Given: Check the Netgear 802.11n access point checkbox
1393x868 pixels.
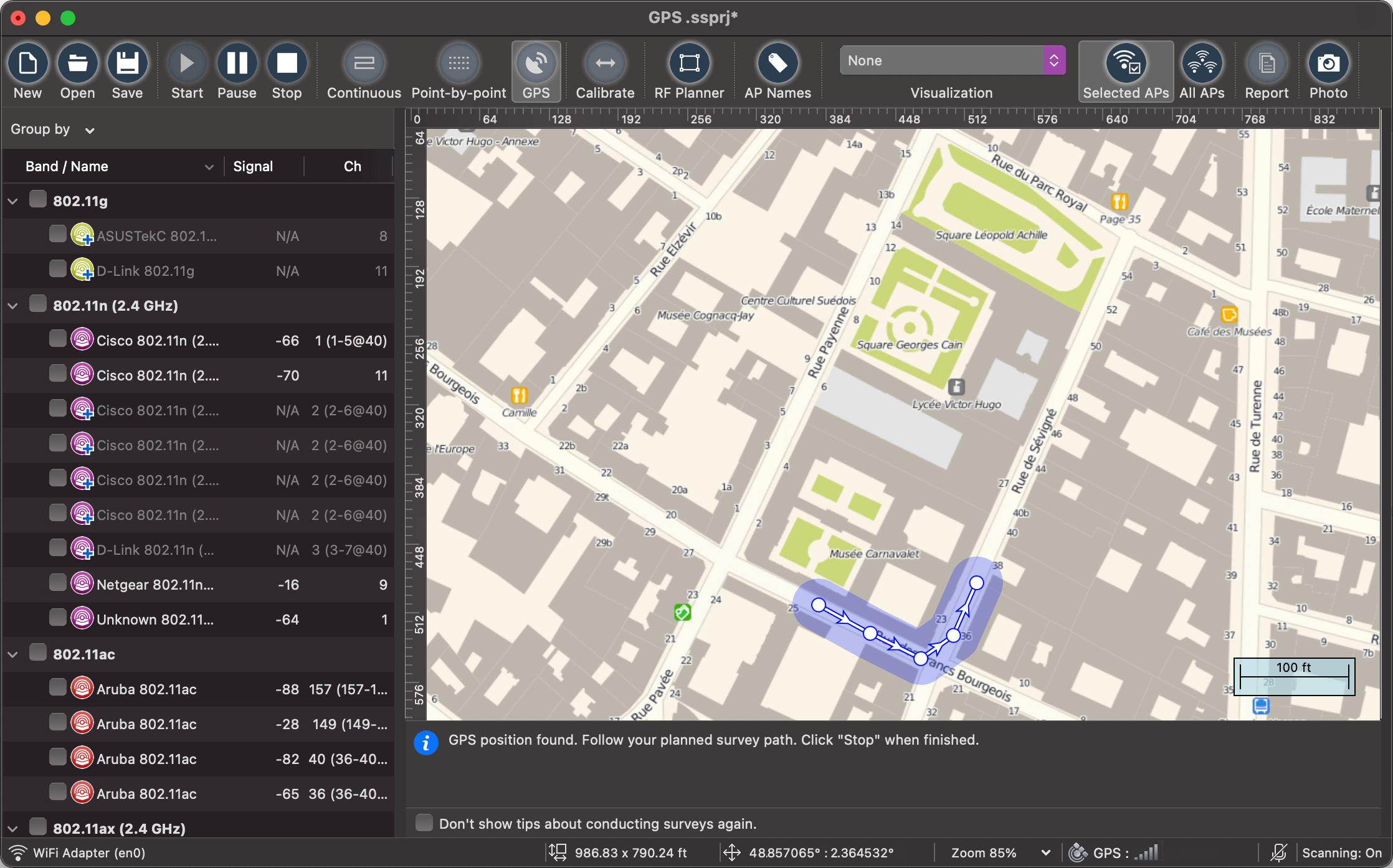Looking at the screenshot, I should click(x=58, y=583).
